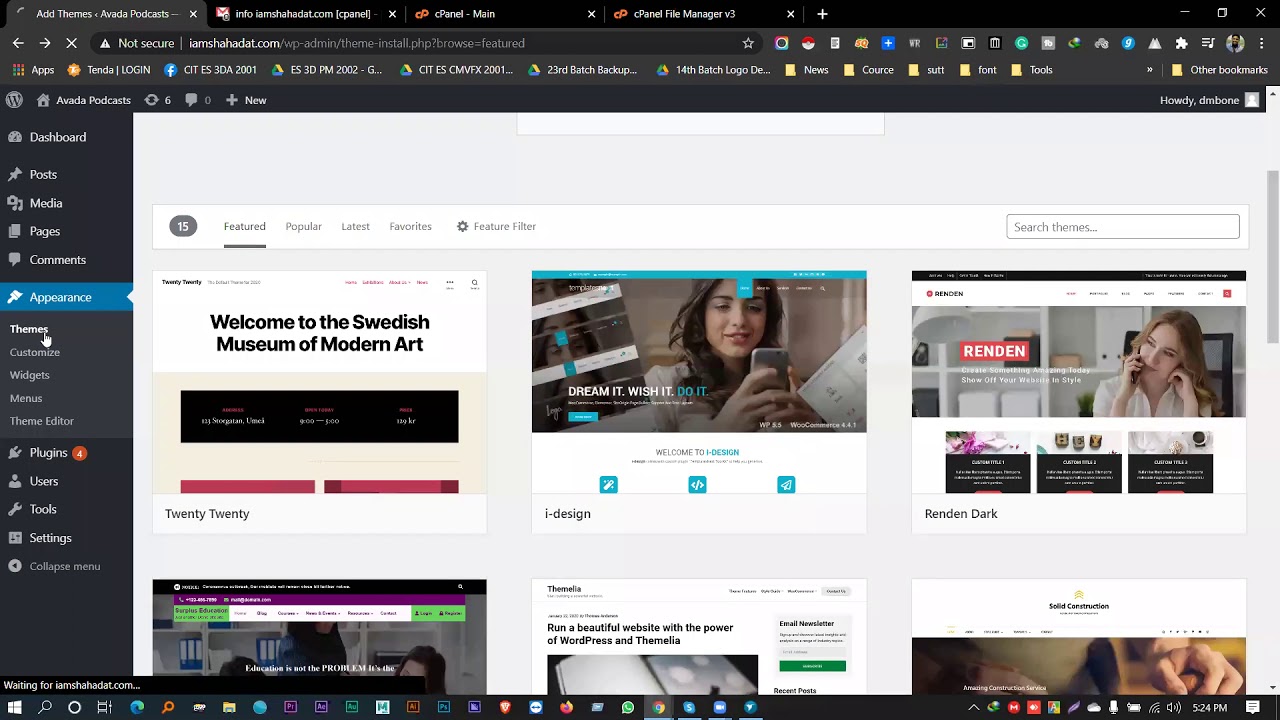Open the Tenda | LOGIN bookmark

click(x=108, y=70)
